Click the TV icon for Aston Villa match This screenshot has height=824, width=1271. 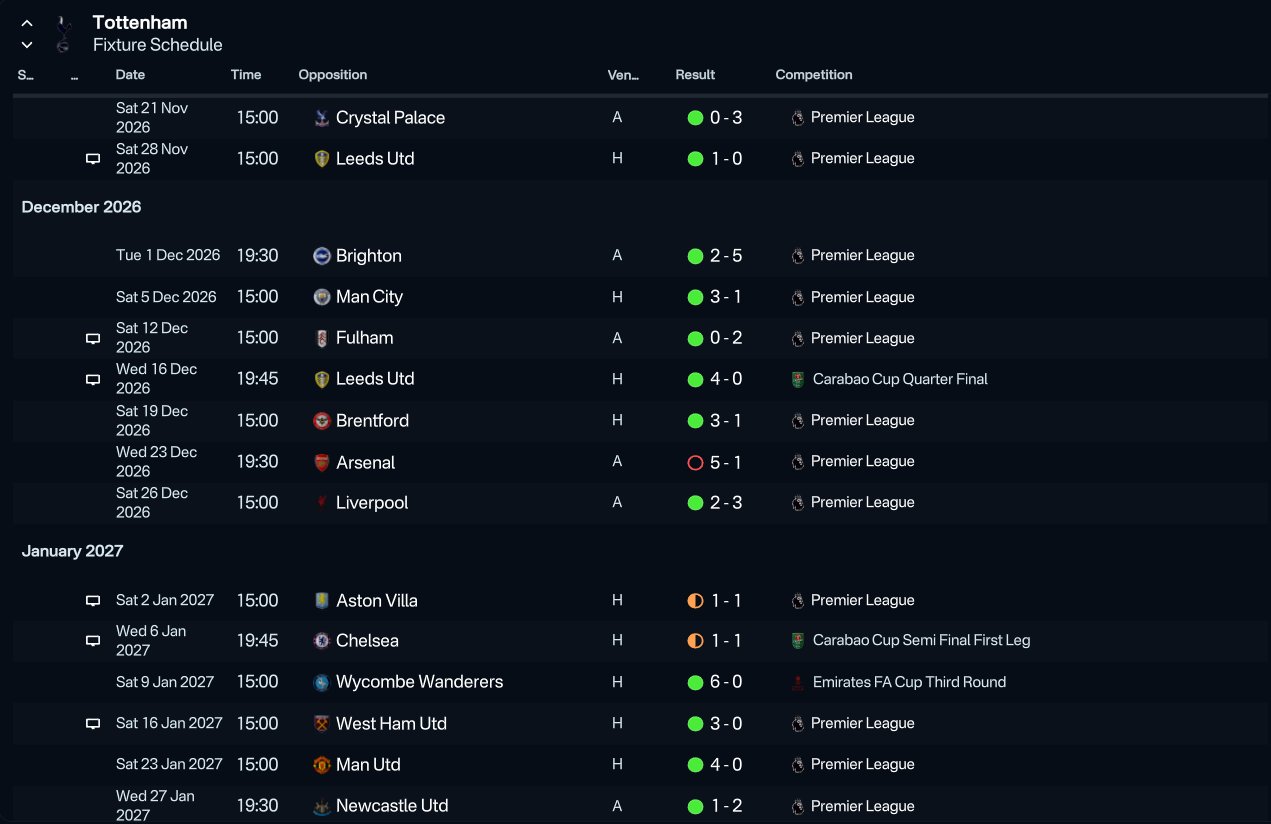pyautogui.click(x=93, y=601)
